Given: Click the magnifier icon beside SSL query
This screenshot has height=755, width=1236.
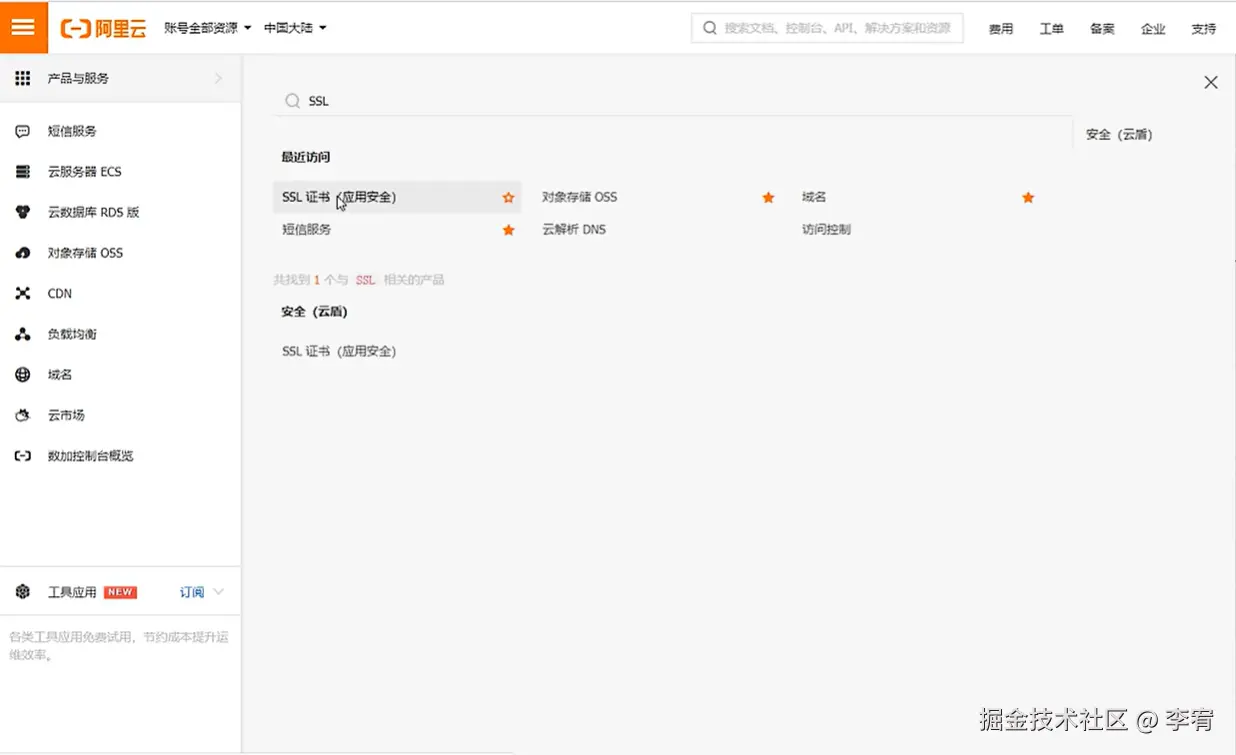Looking at the screenshot, I should coord(292,101).
